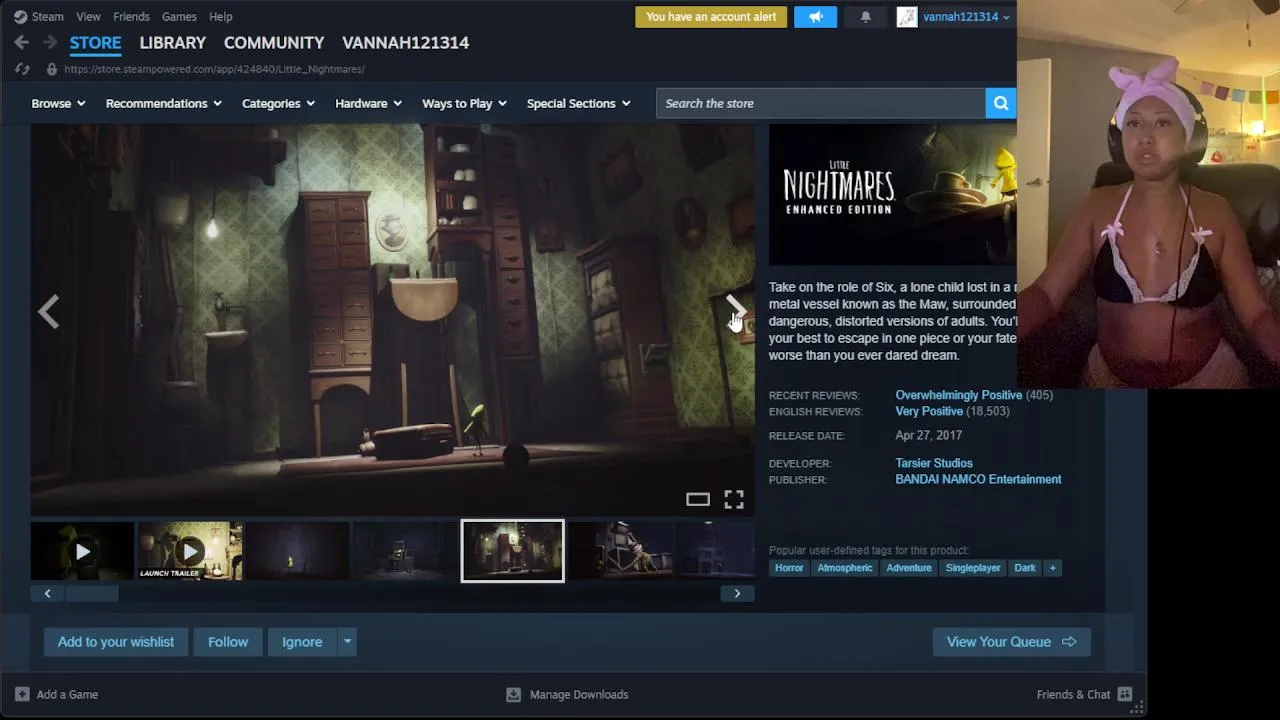
Task: Go back with the navigation back arrow
Action: click(22, 42)
